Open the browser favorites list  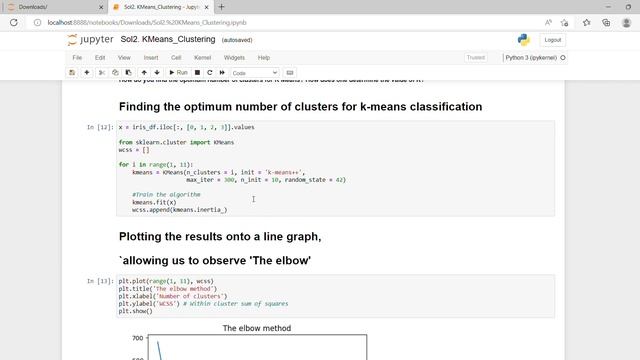point(587,22)
